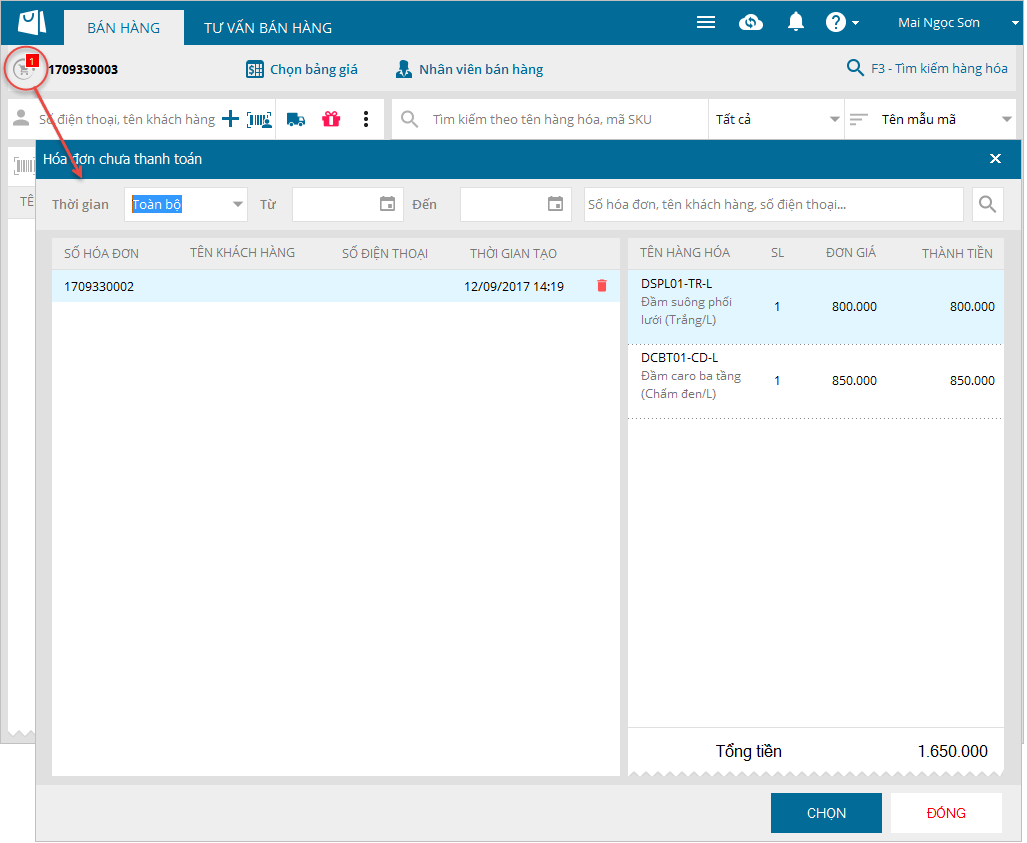
Task: Select item DCBT01-CD-L row
Action: pyautogui.click(x=815, y=381)
